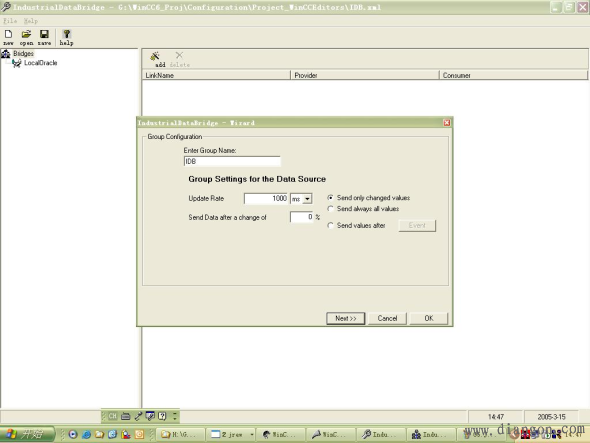This screenshot has width=590, height=443.
Task: Select the Bridges root tree icon
Action: pyautogui.click(x=6, y=54)
